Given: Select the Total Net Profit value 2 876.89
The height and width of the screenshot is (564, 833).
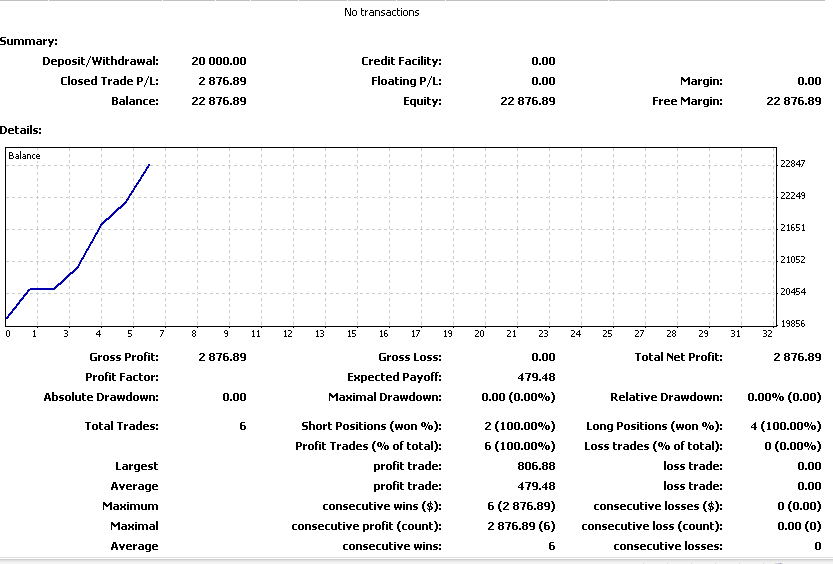Looking at the screenshot, I should click(797, 357).
